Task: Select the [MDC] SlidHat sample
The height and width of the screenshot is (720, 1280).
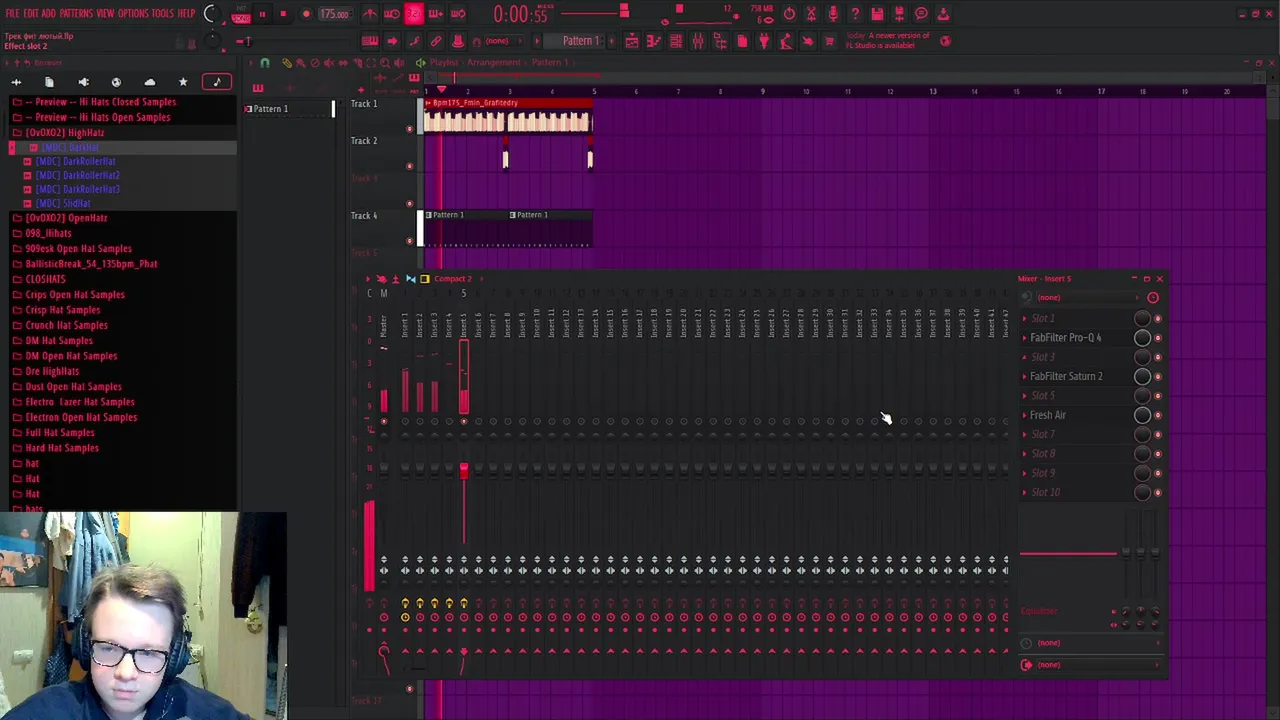Action: click(x=63, y=203)
